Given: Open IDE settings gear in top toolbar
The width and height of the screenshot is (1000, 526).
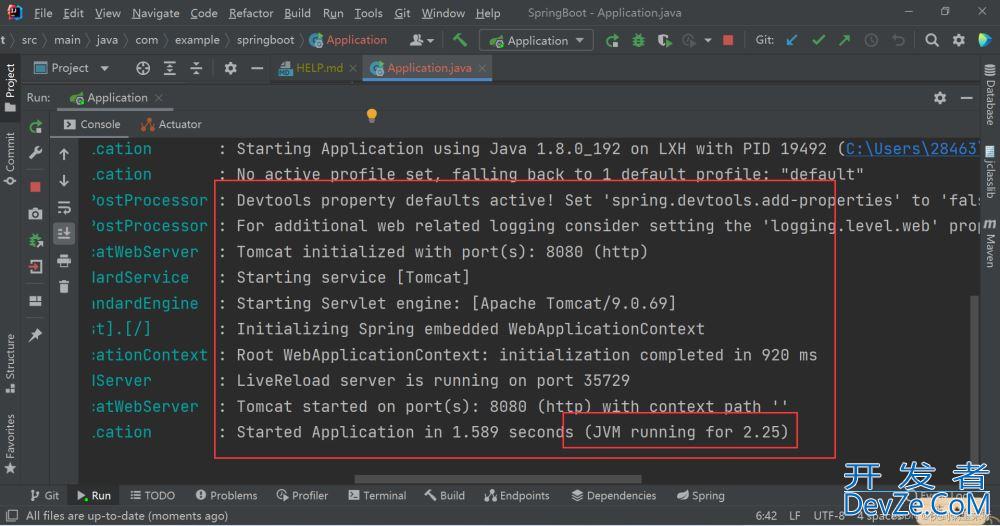Looking at the screenshot, I should click(959, 41).
